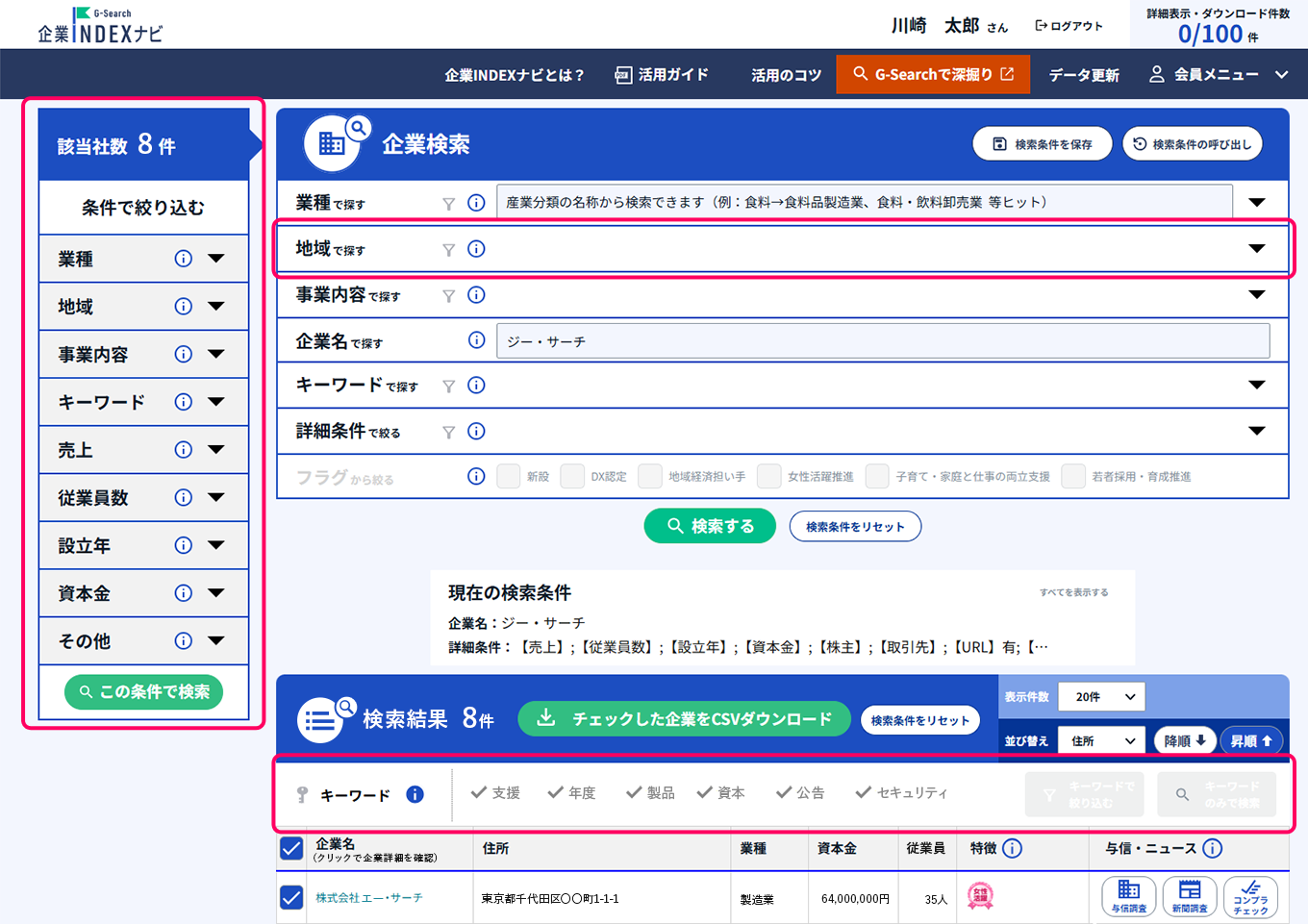Expand the 地域で探す dropdown
The width and height of the screenshot is (1308, 924).
coord(1259,249)
